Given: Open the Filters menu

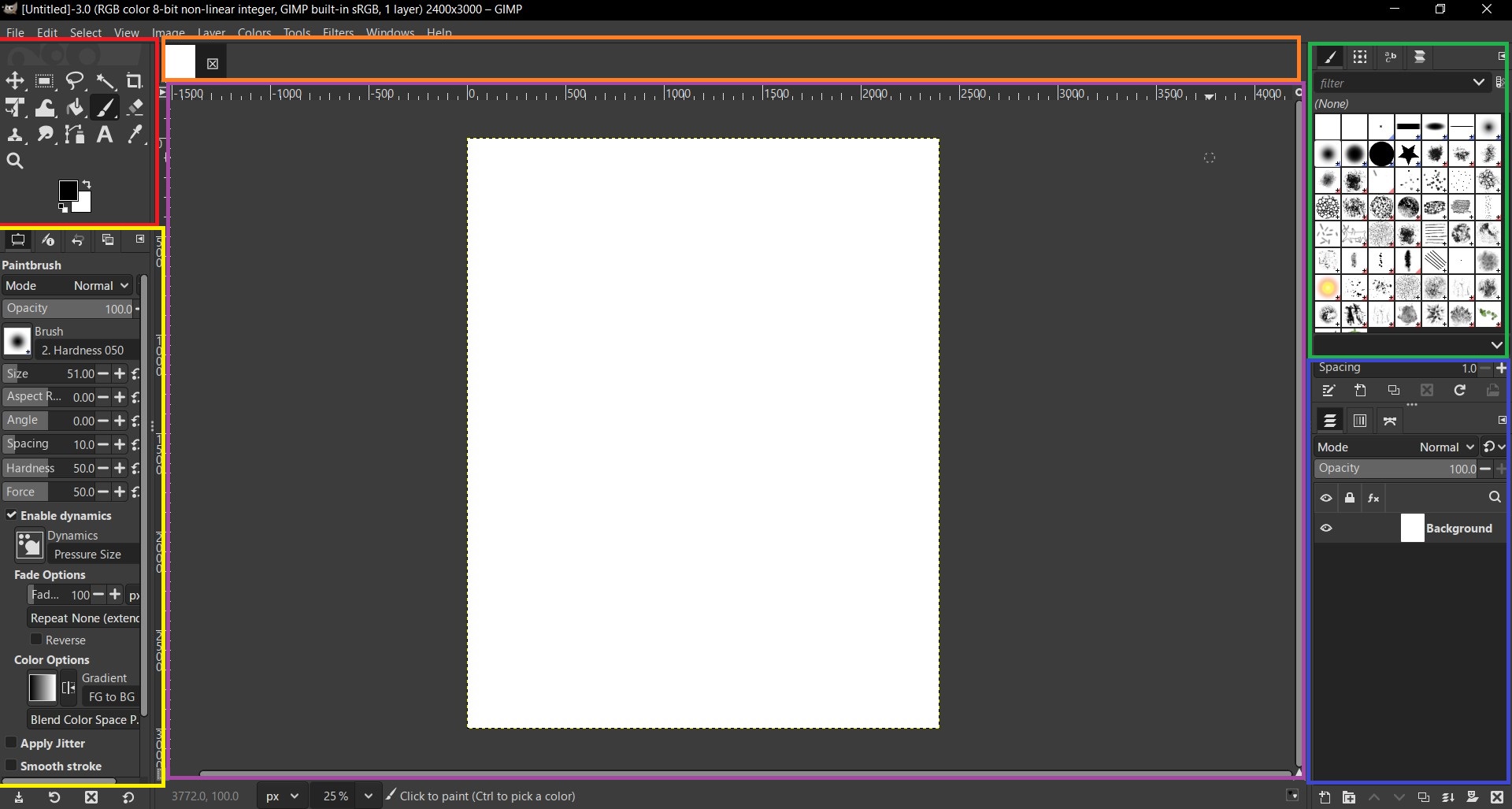Looking at the screenshot, I should coord(338,32).
